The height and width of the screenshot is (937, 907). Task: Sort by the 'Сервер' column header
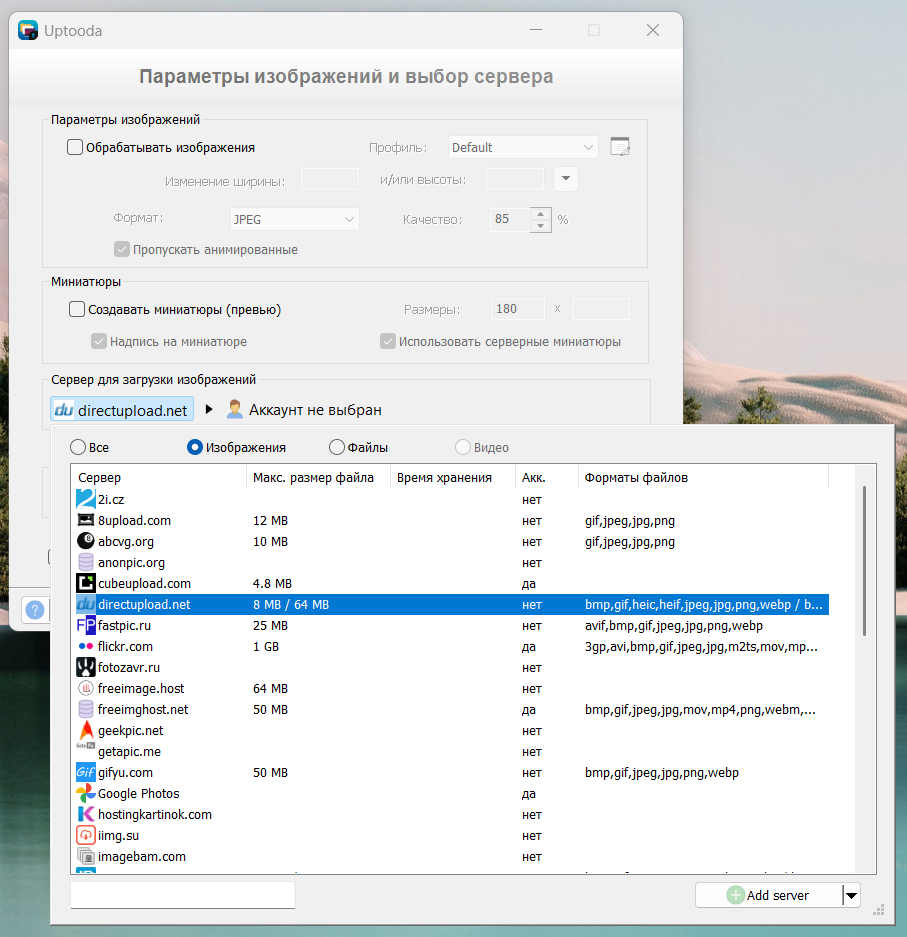[159, 477]
